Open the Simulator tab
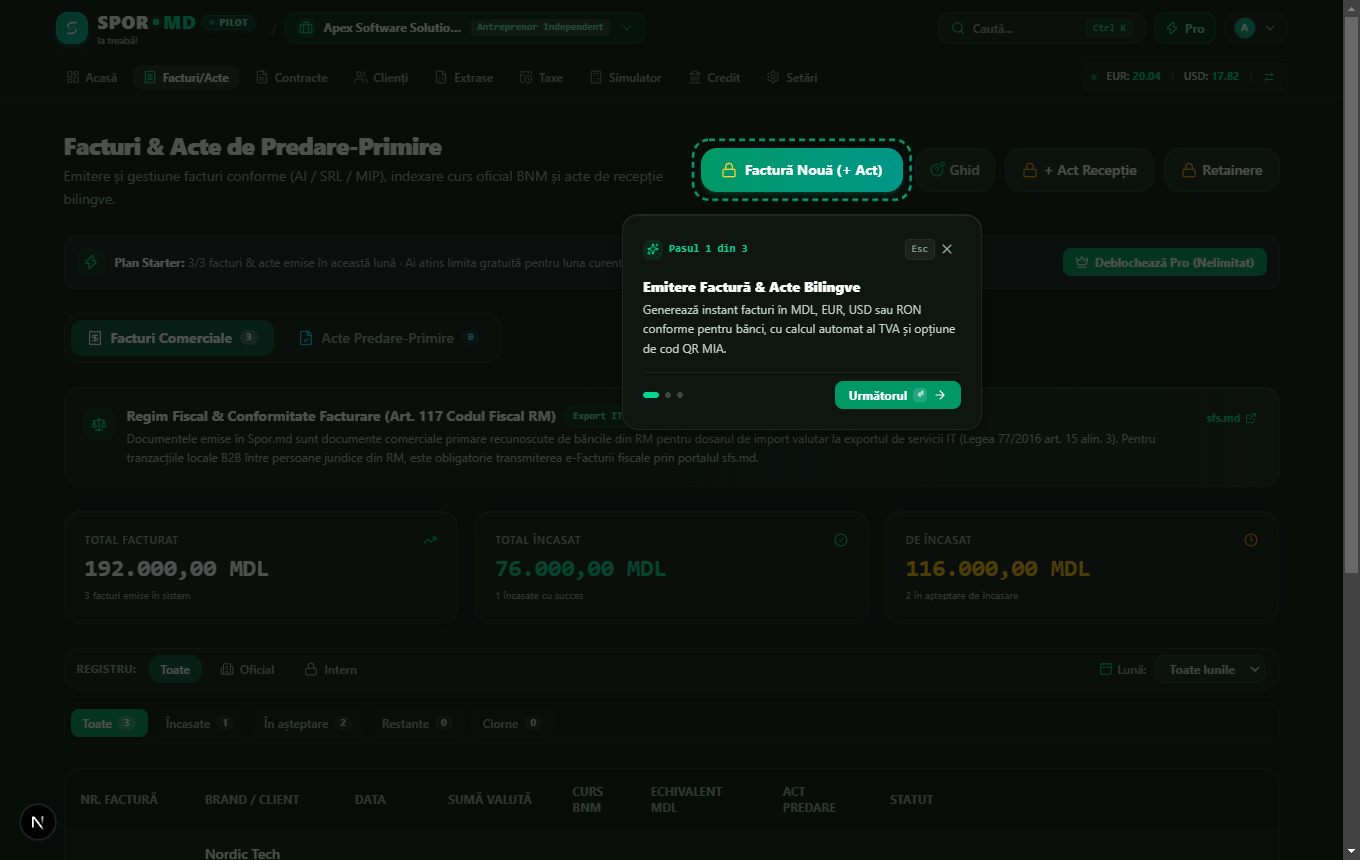The height and width of the screenshot is (860, 1360). [625, 77]
